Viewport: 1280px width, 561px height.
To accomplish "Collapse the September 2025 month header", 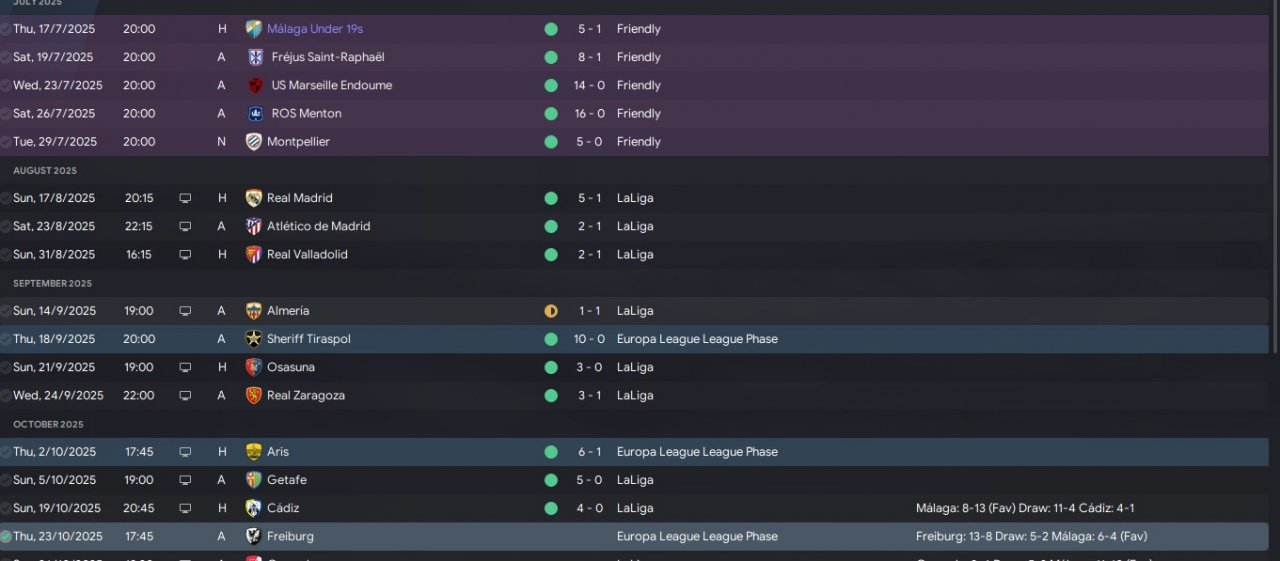I will [52, 284].
